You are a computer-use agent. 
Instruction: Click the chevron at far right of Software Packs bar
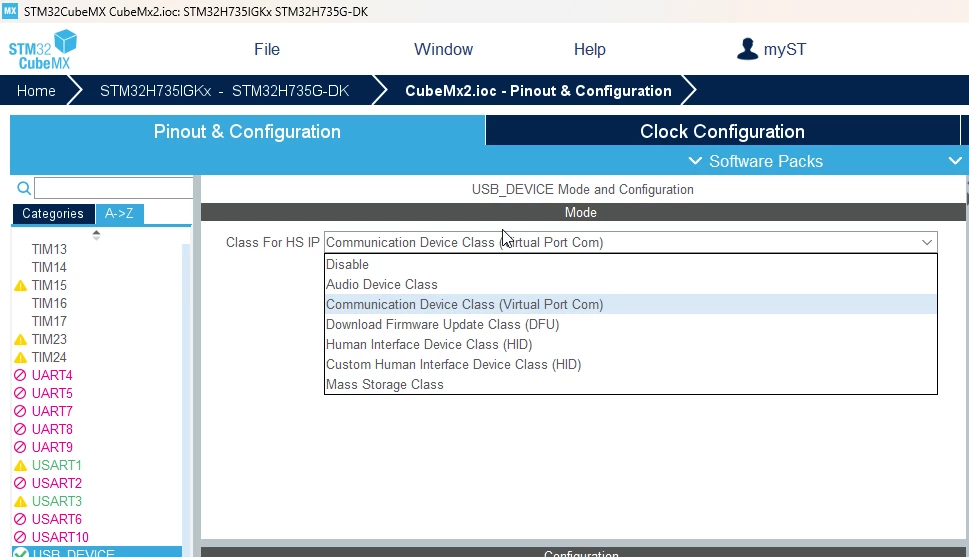(x=955, y=161)
